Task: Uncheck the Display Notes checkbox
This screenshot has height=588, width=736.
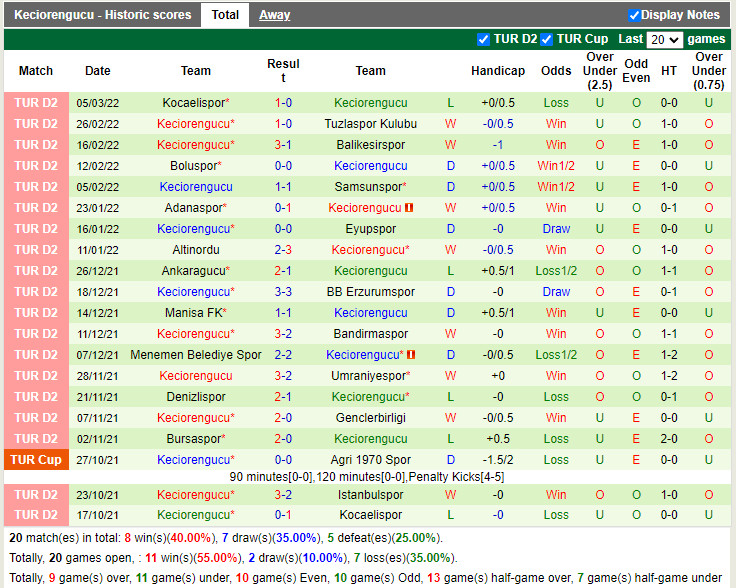Action: tap(634, 15)
